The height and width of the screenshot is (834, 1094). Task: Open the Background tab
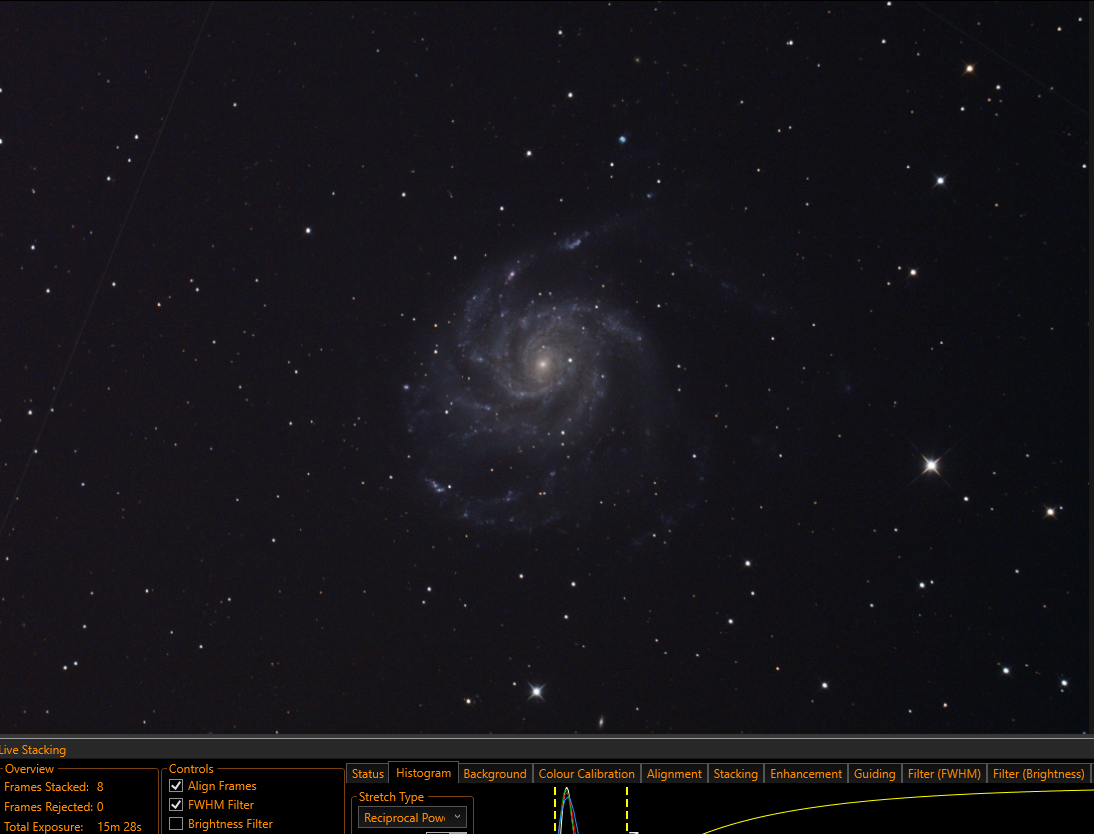tap(495, 773)
